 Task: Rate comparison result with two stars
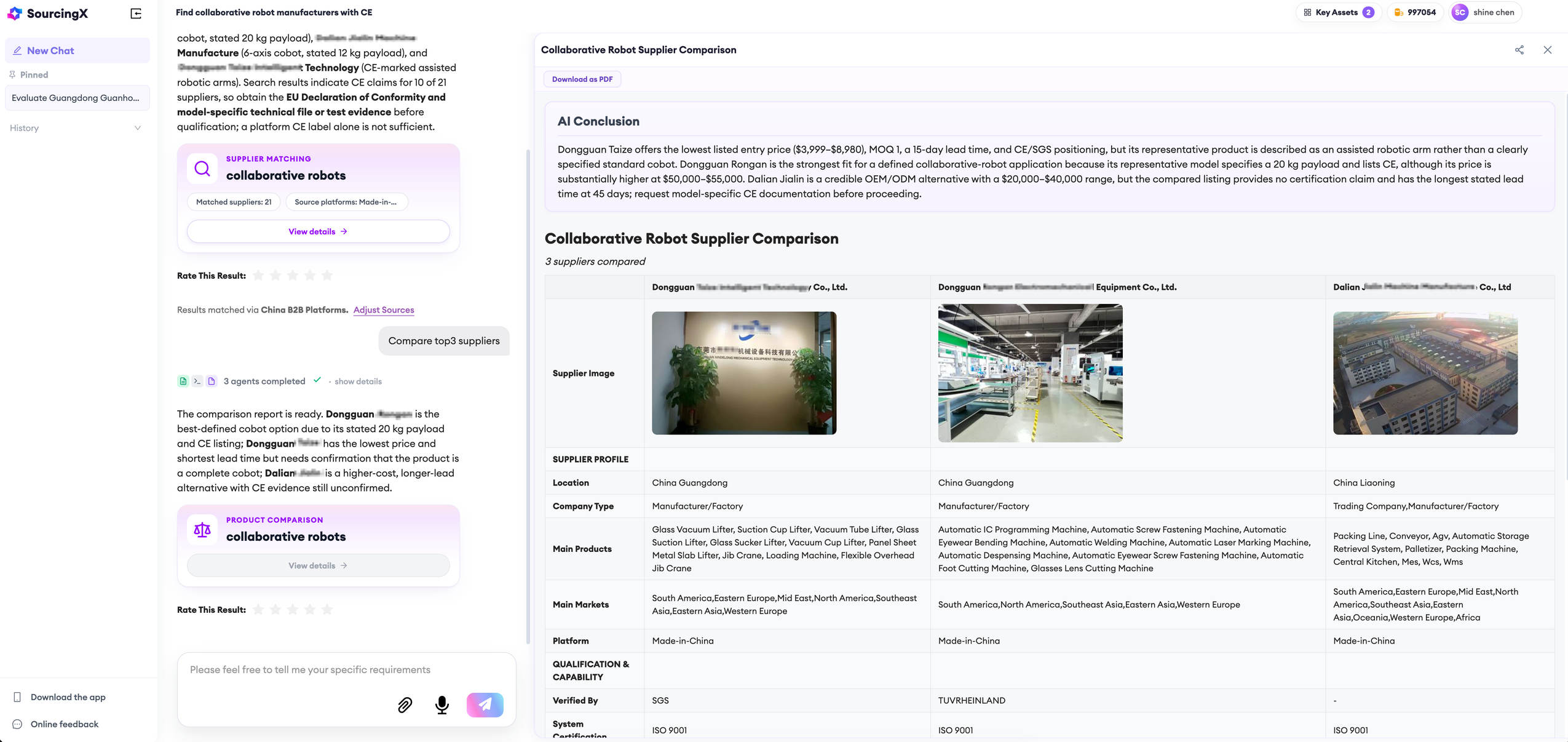(x=275, y=610)
